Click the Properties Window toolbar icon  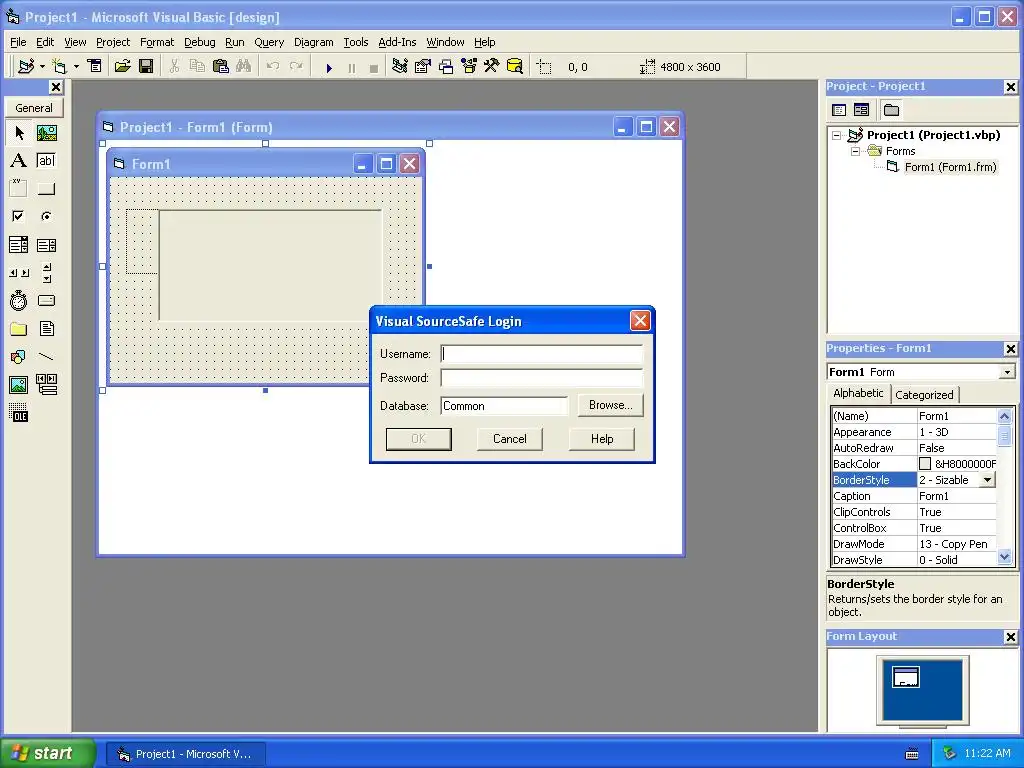click(x=423, y=66)
